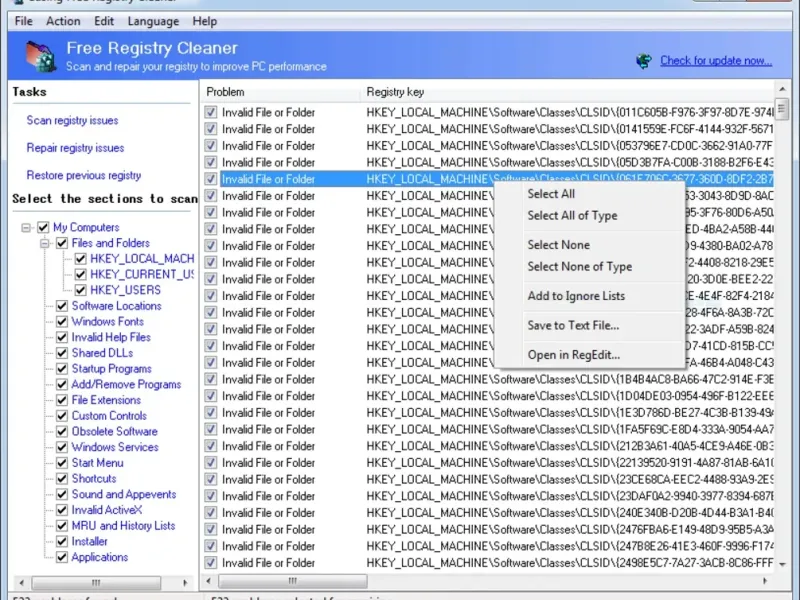Untick the HKEY_USERS checkbox
The image size is (800, 600).
[81, 290]
